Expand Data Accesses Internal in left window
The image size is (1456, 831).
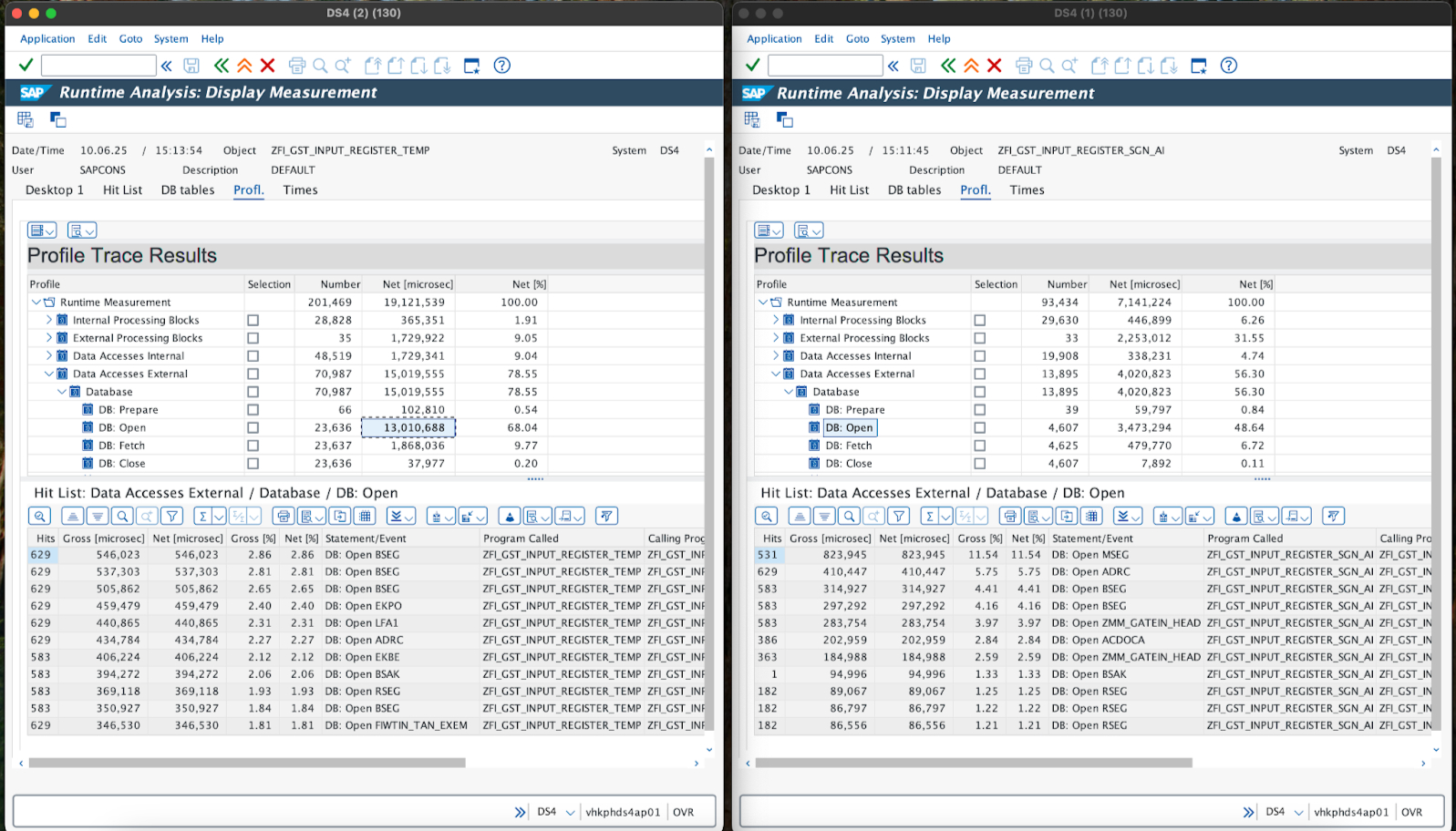tap(49, 355)
